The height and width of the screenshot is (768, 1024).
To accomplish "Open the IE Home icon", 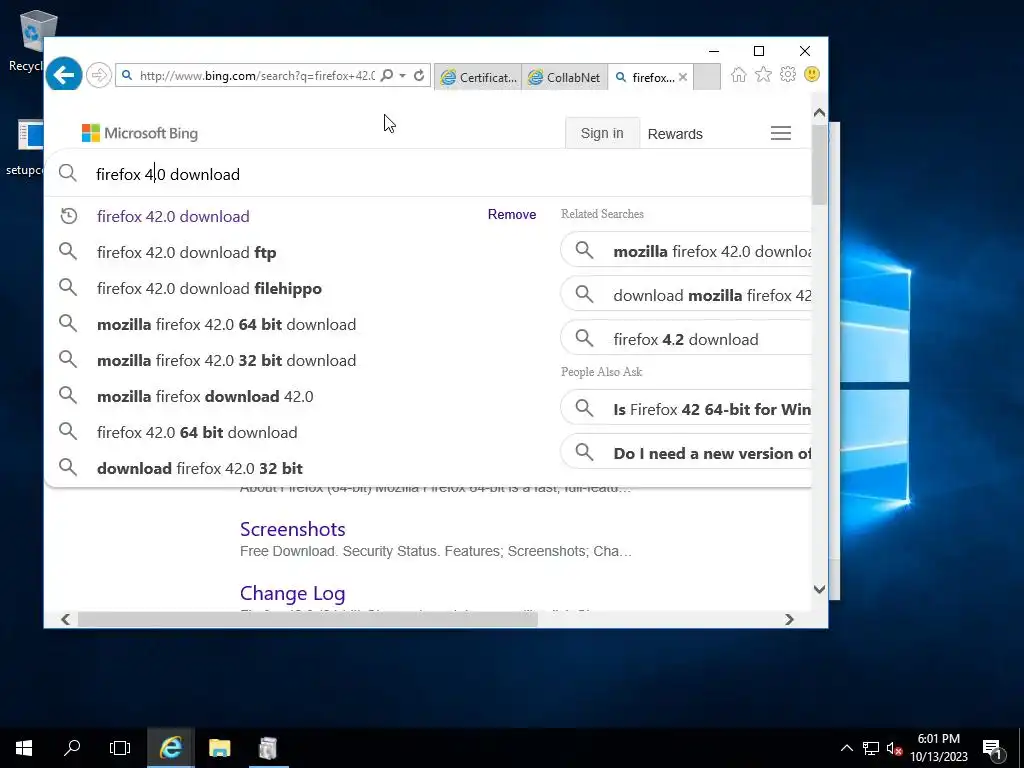I will pos(739,74).
